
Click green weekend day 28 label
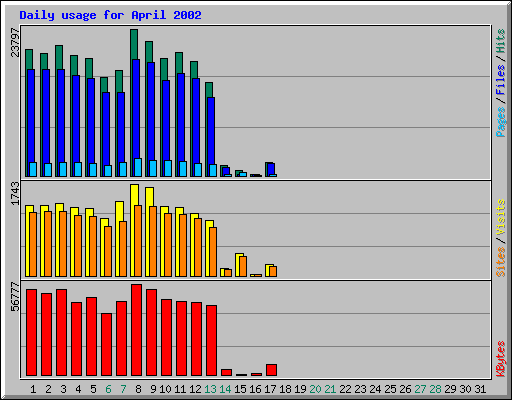435,389
